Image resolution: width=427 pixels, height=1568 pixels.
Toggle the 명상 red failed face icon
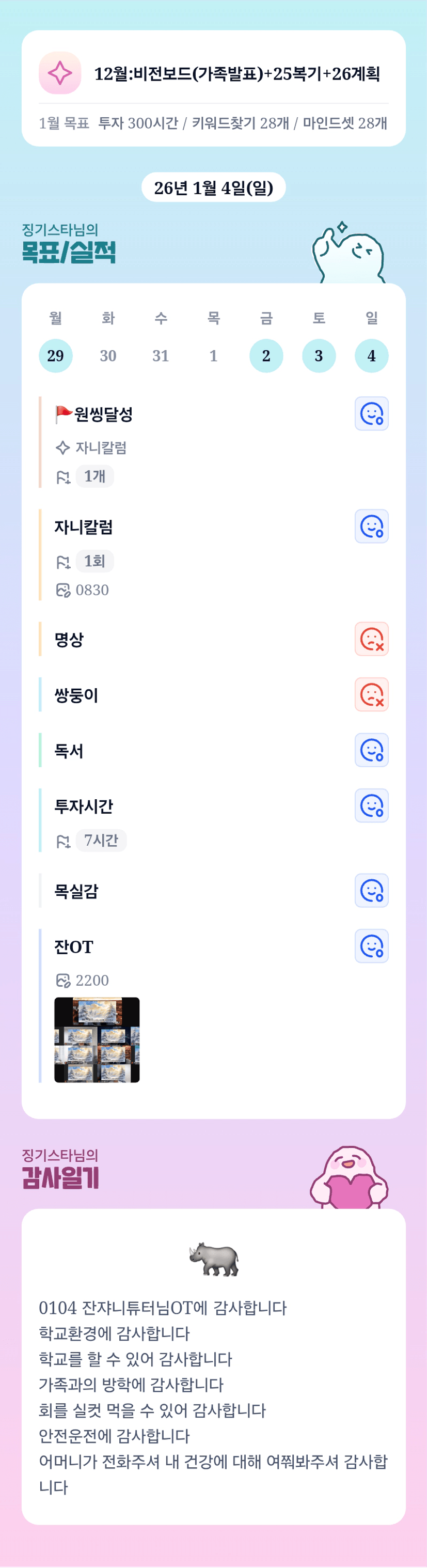(x=371, y=639)
